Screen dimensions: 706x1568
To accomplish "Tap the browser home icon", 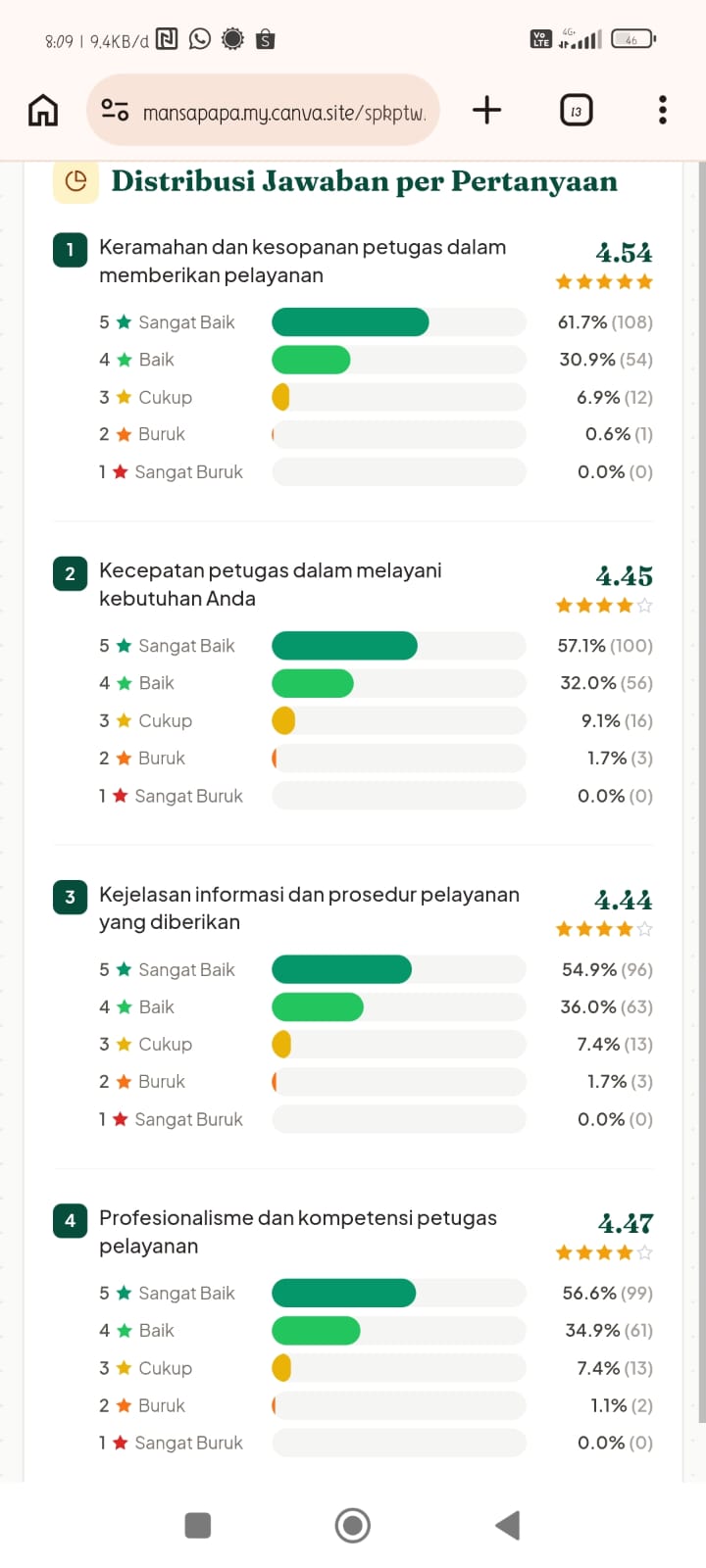I will tap(43, 110).
